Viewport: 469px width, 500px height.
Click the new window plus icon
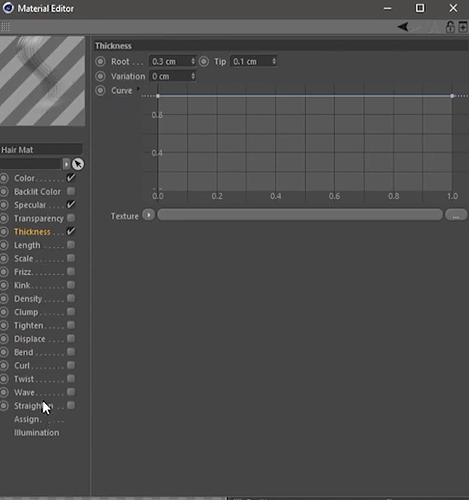pos(463,27)
